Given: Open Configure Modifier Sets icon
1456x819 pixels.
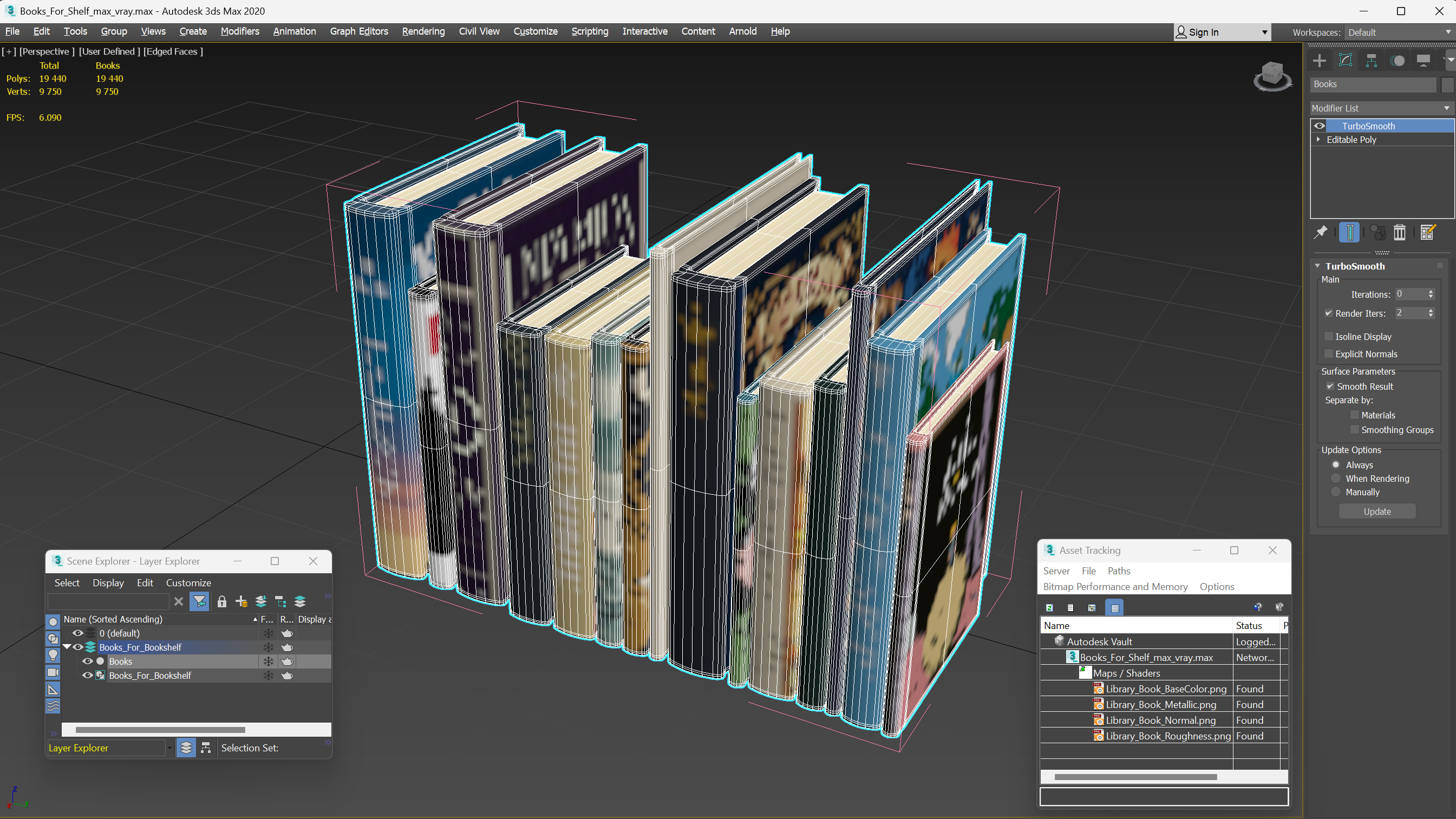Looking at the screenshot, I should (1427, 232).
